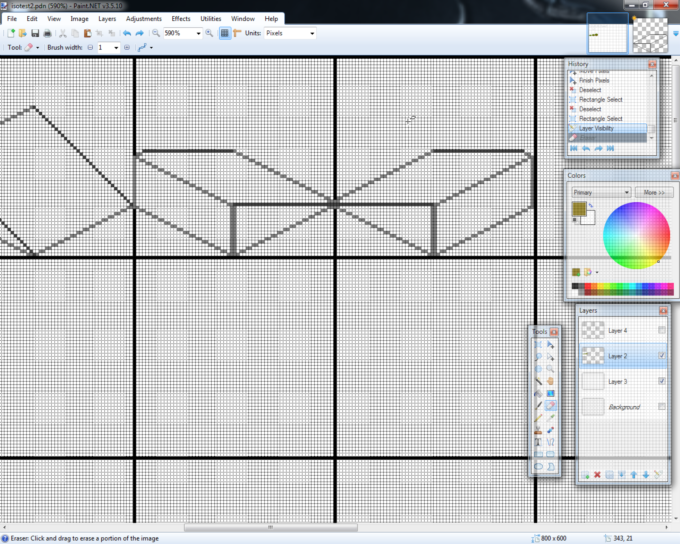Toggle Layer 3 visibility checkbox
Viewport: 680px width, 544px height.
[662, 381]
